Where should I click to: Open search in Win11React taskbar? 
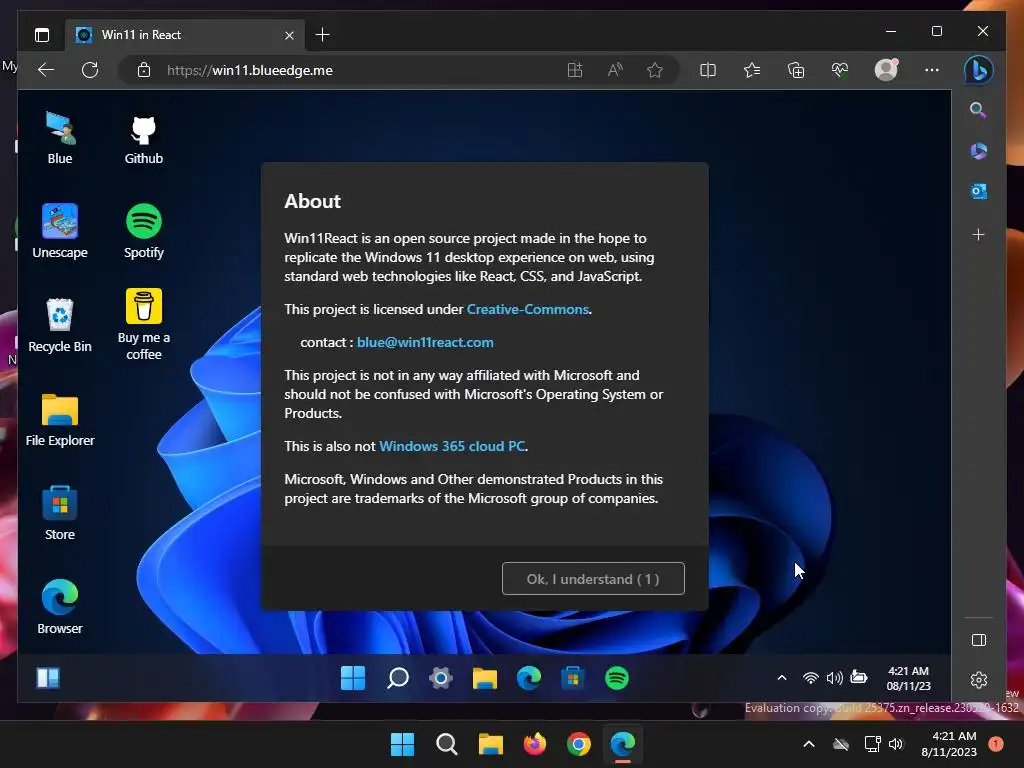coord(397,678)
